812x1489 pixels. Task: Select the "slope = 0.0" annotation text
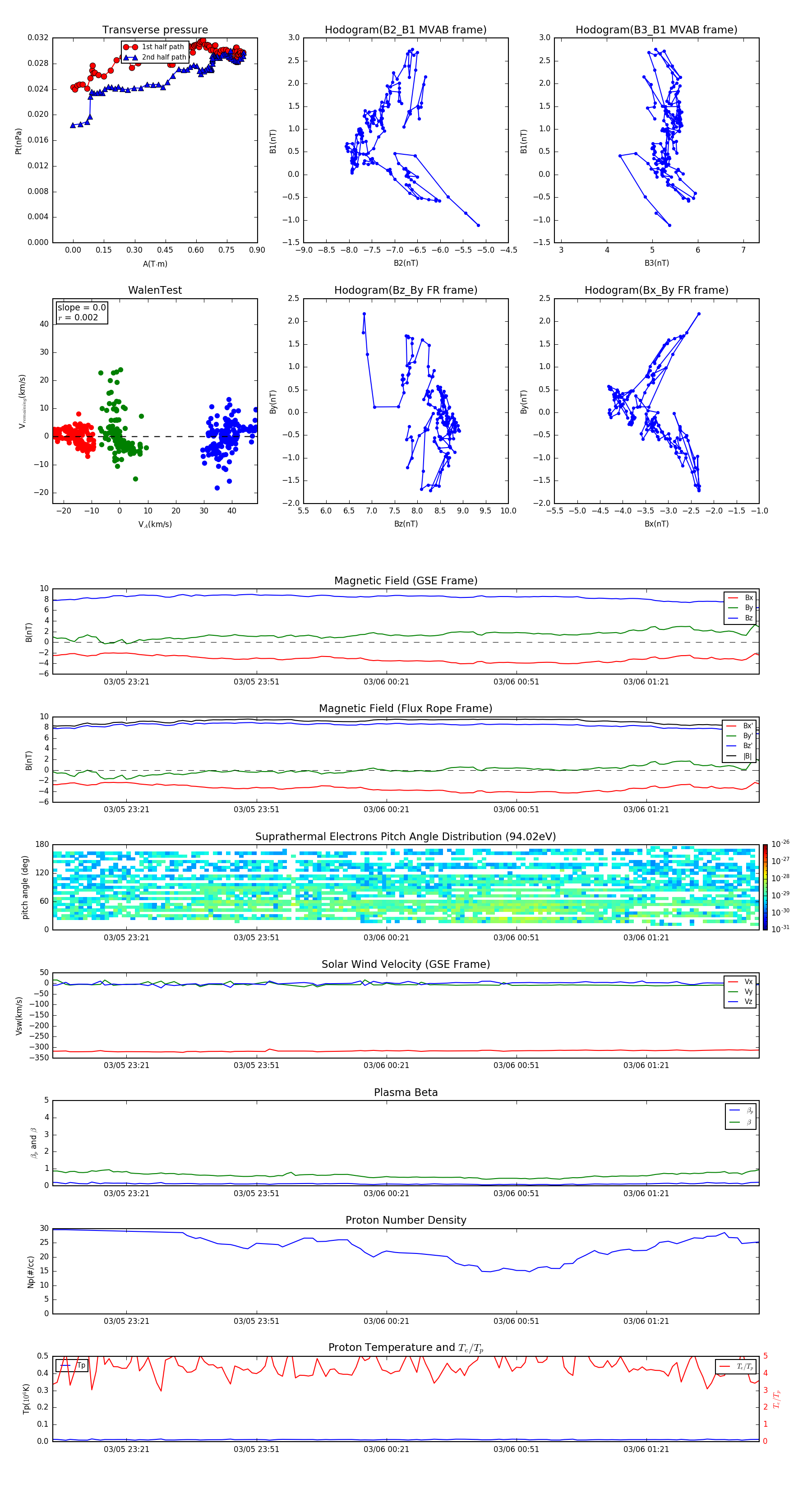82,308
